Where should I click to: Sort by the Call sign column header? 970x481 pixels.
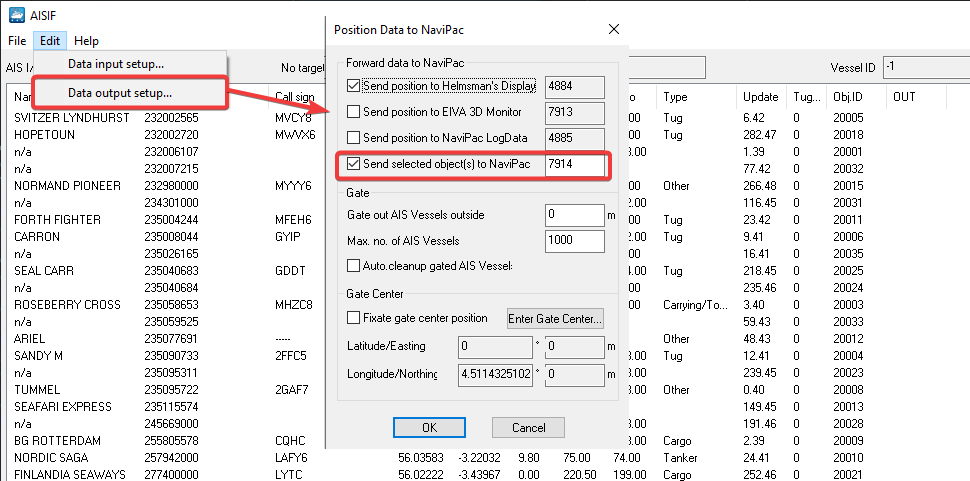[297, 97]
